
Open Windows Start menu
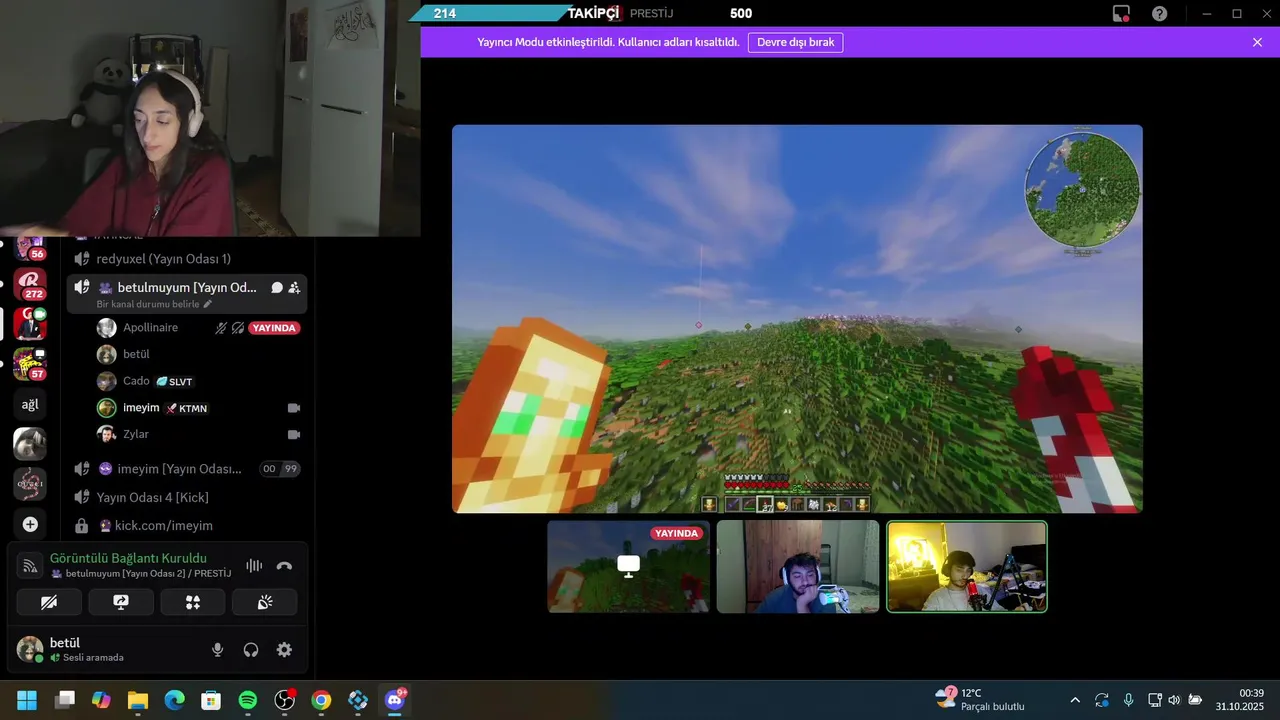point(27,700)
